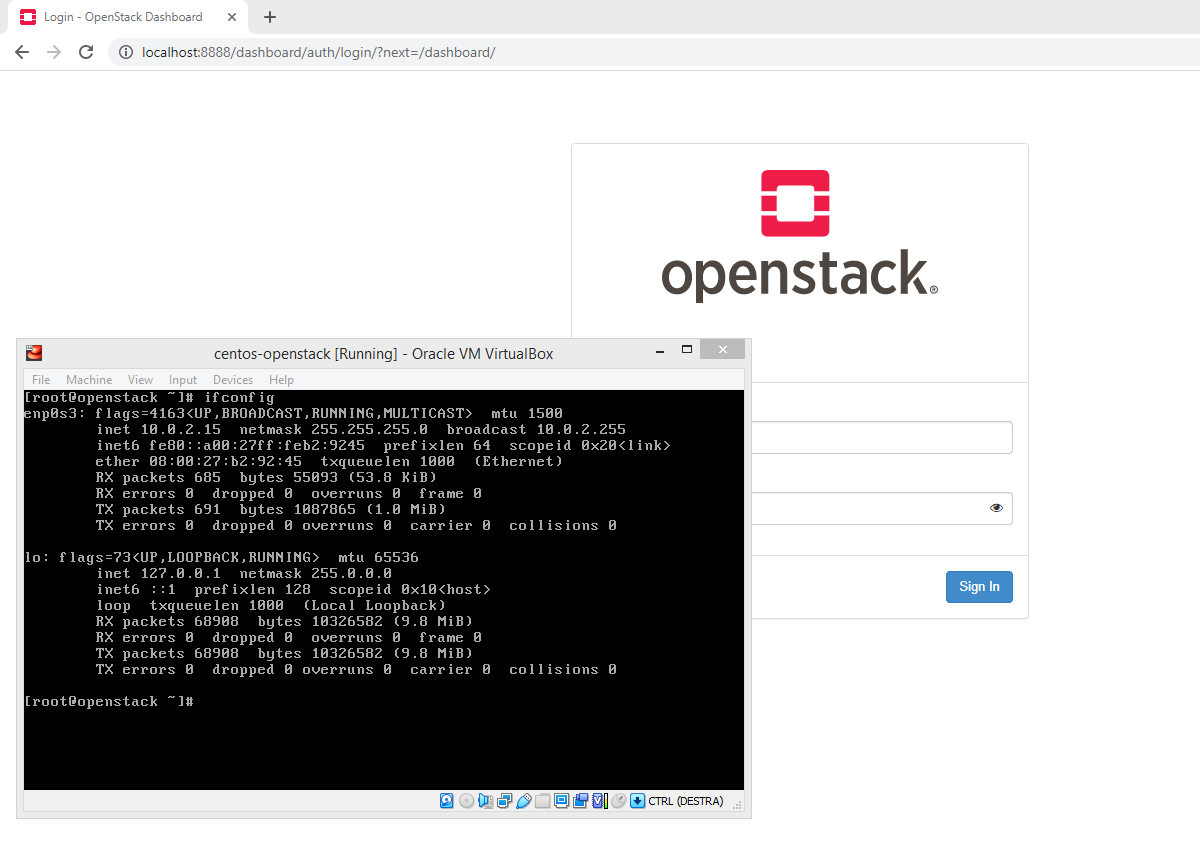The height and width of the screenshot is (843, 1200).
Task: Open the Input menu in VirtualBox
Action: [x=183, y=379]
